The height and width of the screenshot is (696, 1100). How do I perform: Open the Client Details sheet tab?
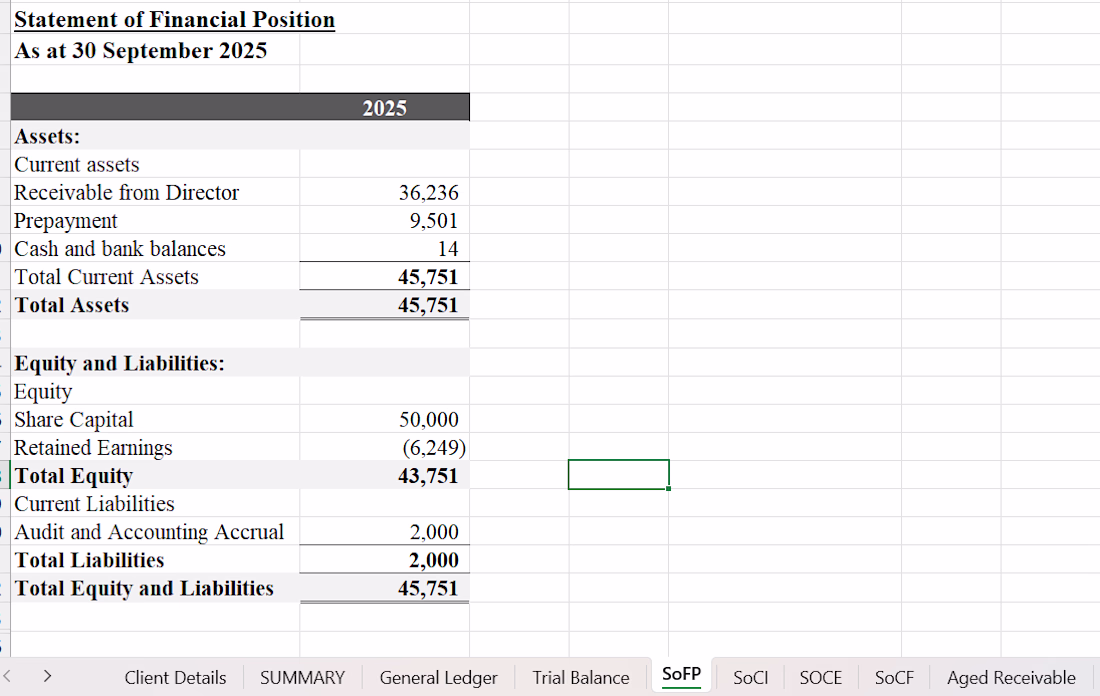(x=175, y=677)
